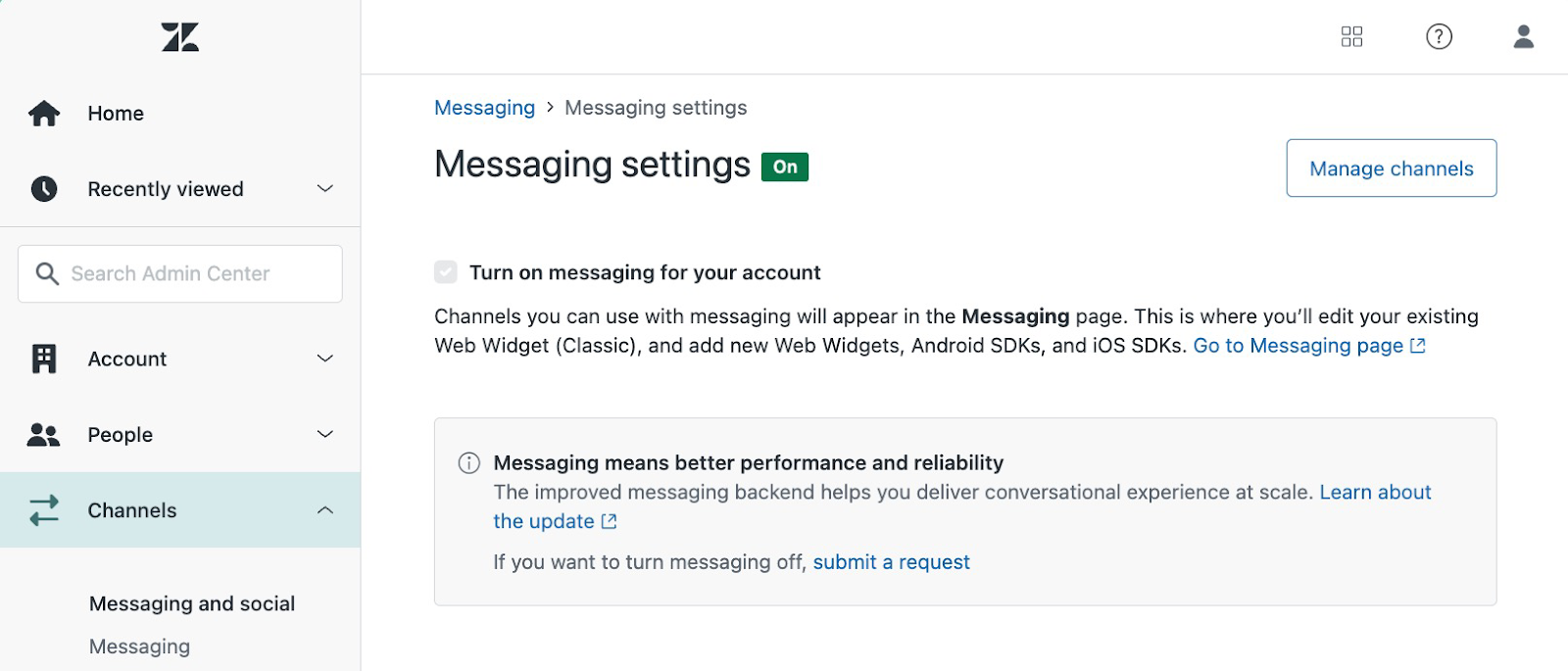Expand the People section chevron
This screenshot has height=671, width=1568.
pos(325,434)
